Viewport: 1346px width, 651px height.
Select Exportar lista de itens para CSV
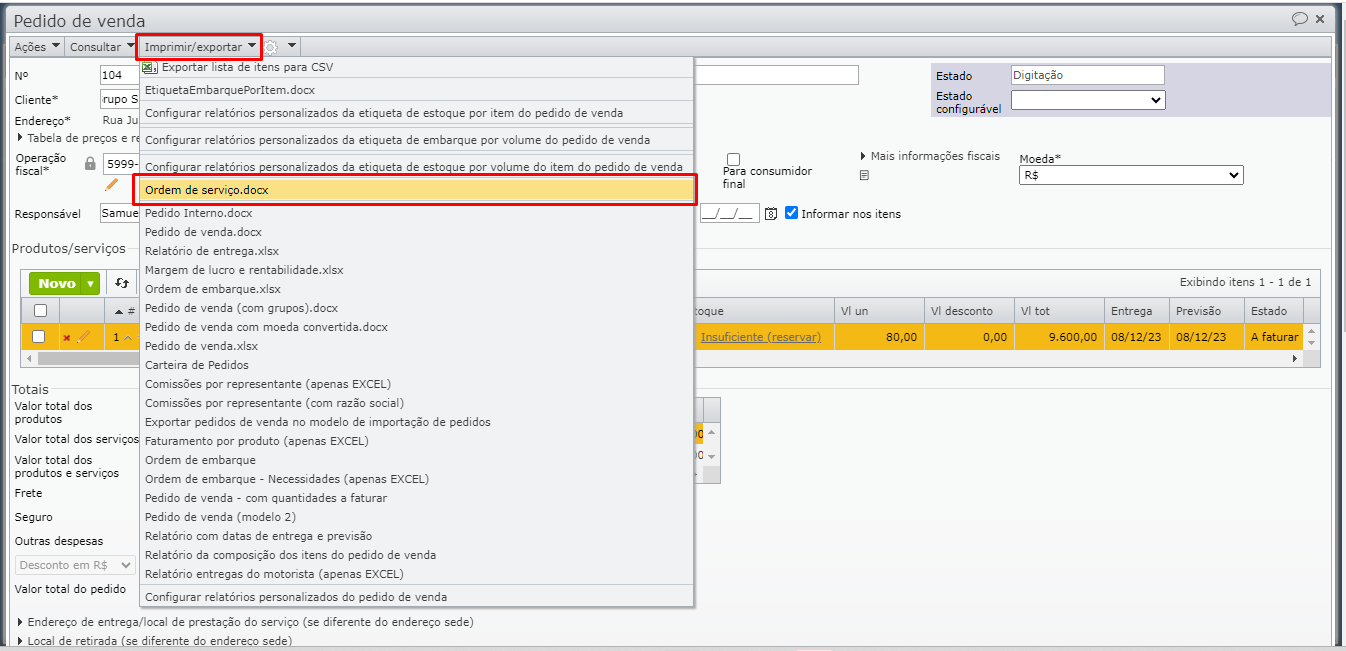(416, 67)
